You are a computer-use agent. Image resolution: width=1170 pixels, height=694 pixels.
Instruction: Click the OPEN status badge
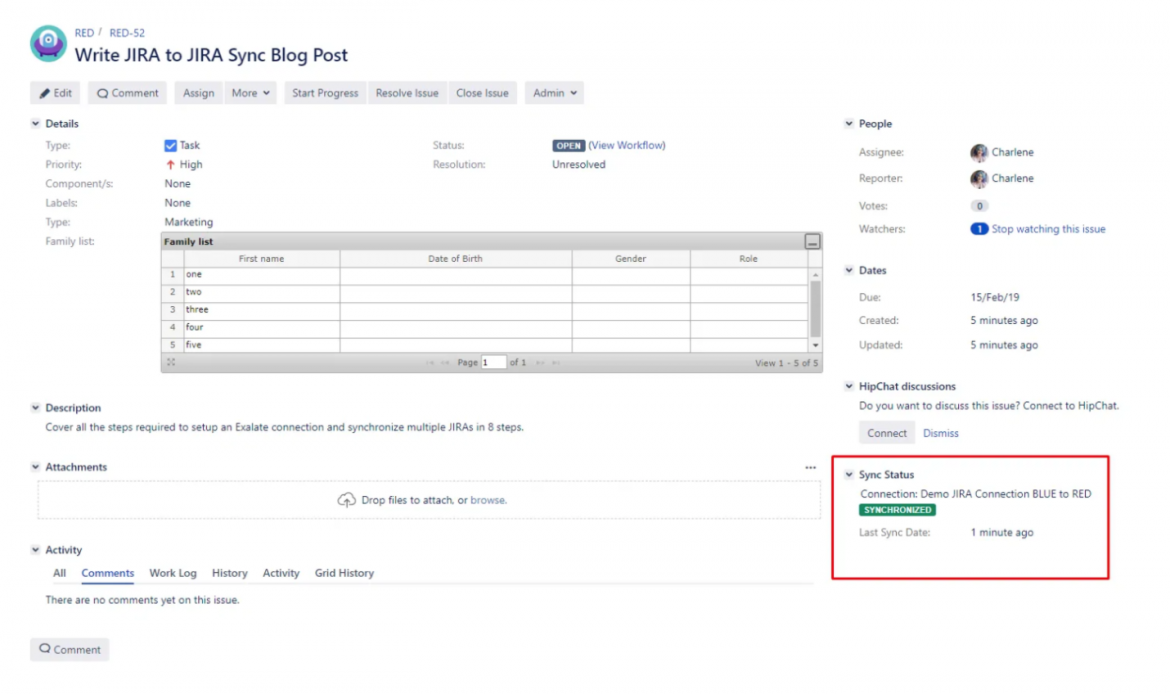click(569, 146)
